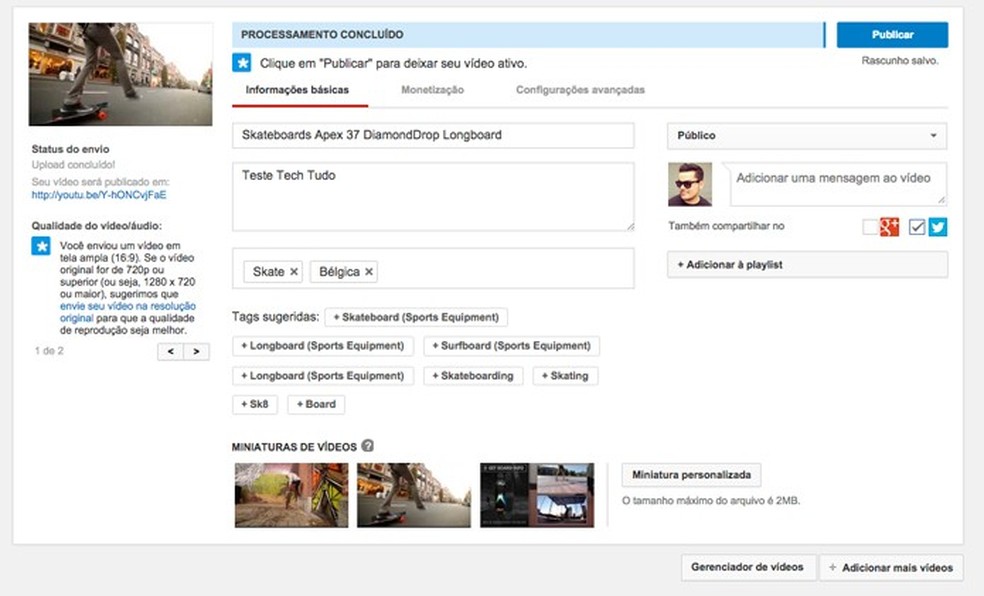Click the help icon beside Miniaturas de vídeos
Screen dimensions: 984x596
[x=368, y=446]
